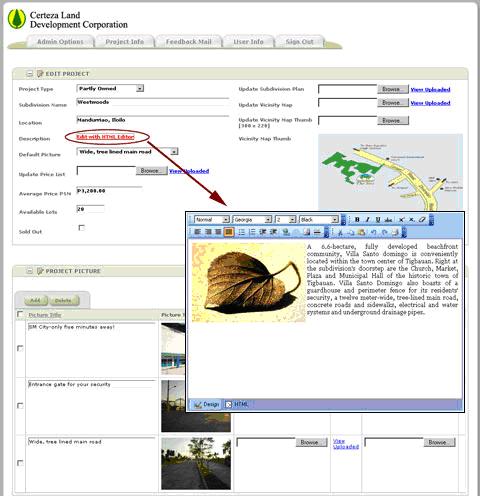The height and width of the screenshot is (496, 480).
Task: Toggle bold in the HTML editor
Action: (x=357, y=220)
